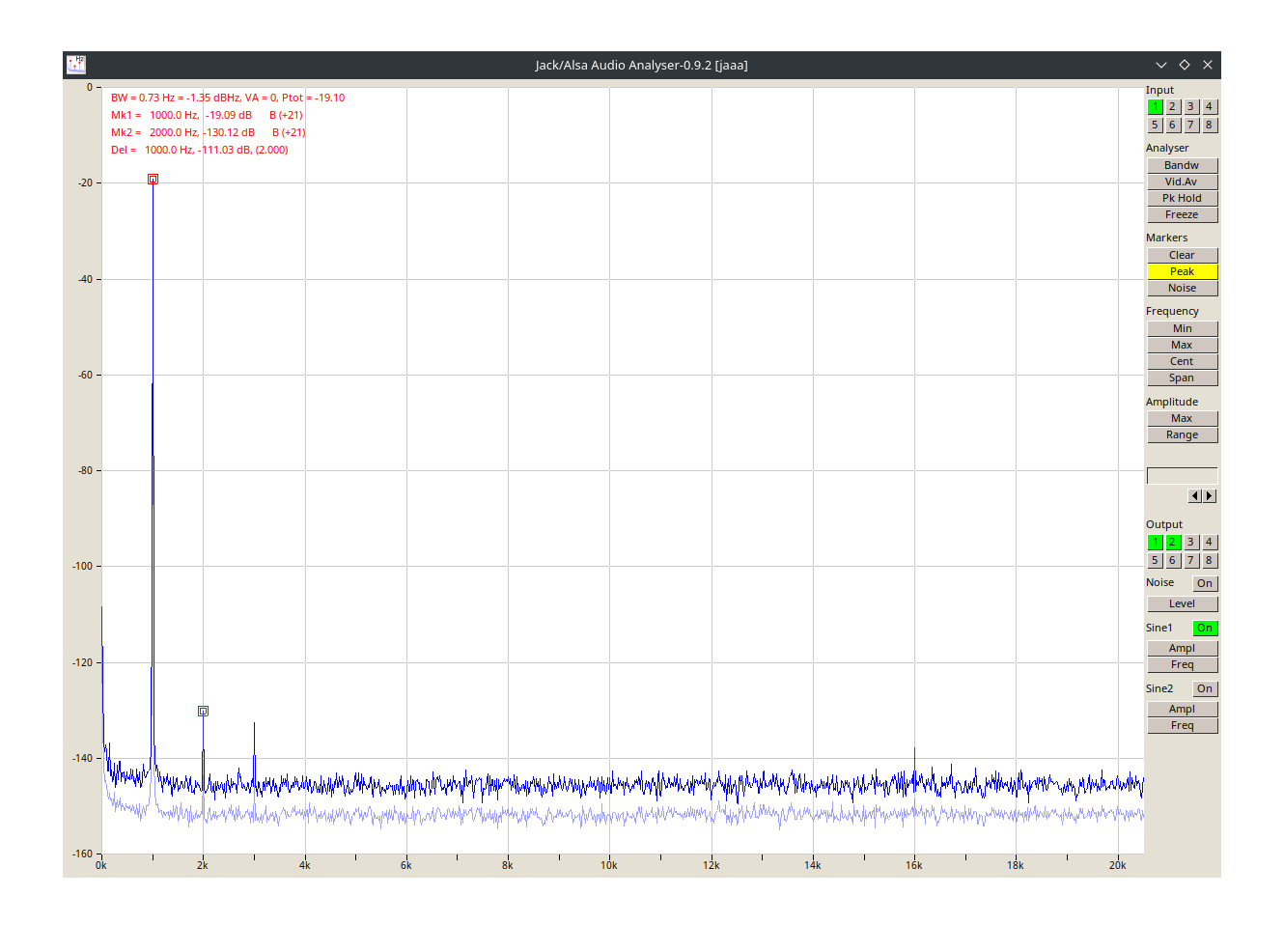Turn off the Sine1 generator
The image size is (1284, 952).
point(1205,628)
